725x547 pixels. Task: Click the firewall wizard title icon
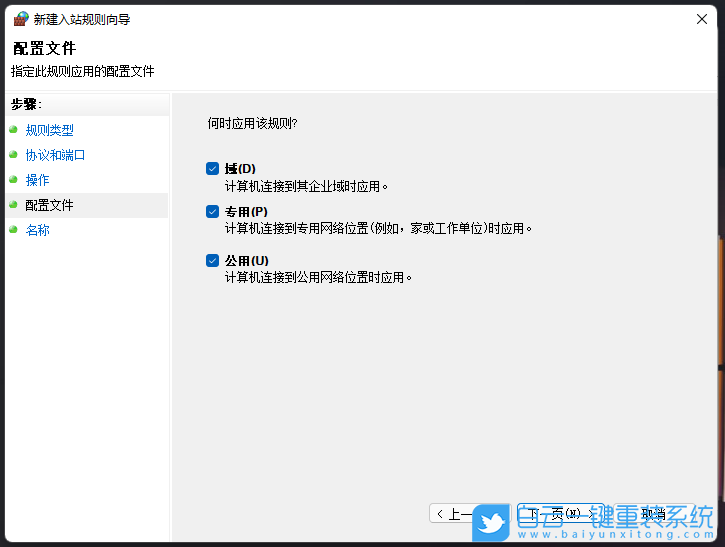click(x=21, y=19)
